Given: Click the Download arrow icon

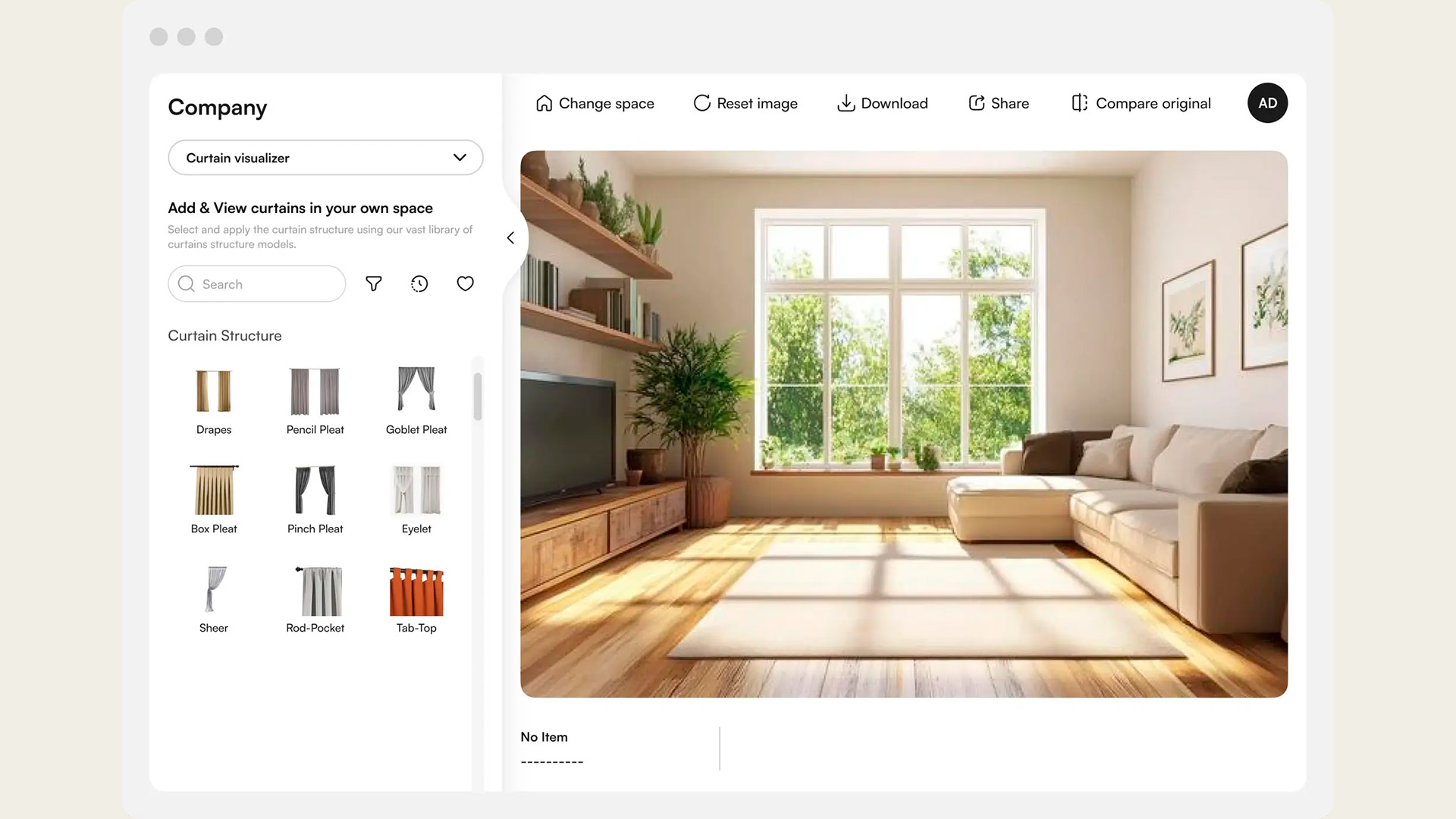Looking at the screenshot, I should [x=846, y=103].
